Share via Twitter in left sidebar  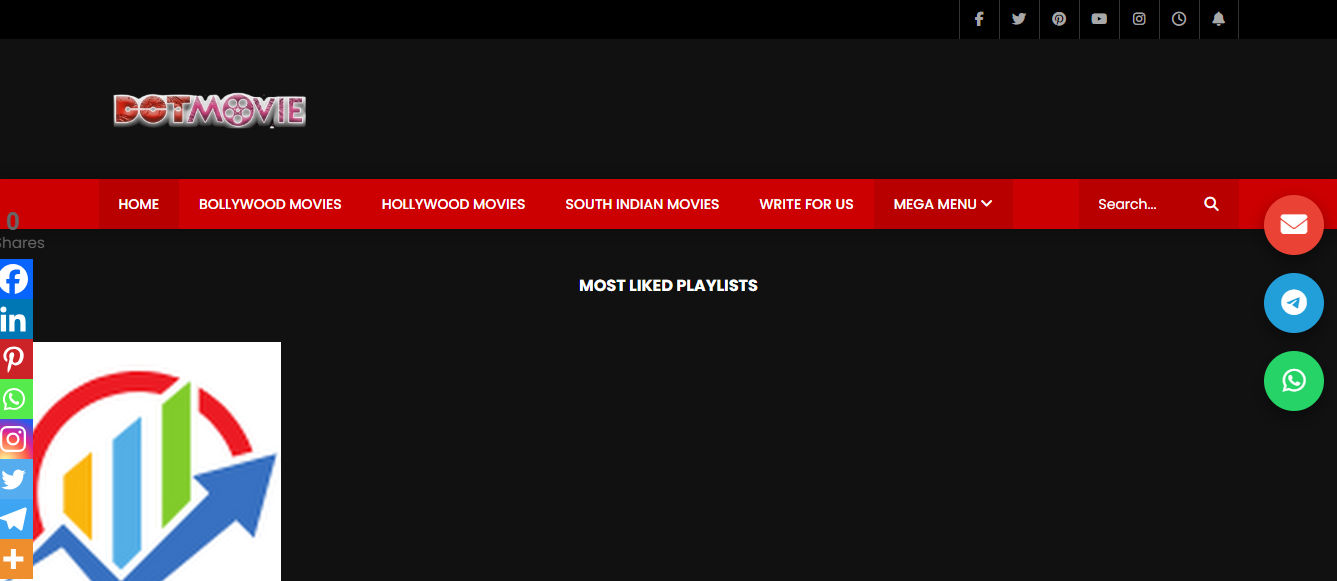pyautogui.click(x=15, y=480)
